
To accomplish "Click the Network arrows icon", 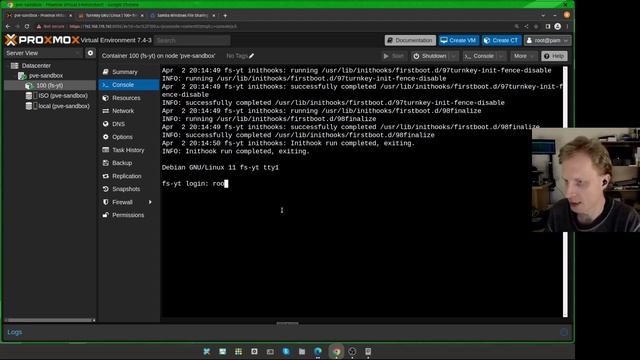I will coord(106,111).
